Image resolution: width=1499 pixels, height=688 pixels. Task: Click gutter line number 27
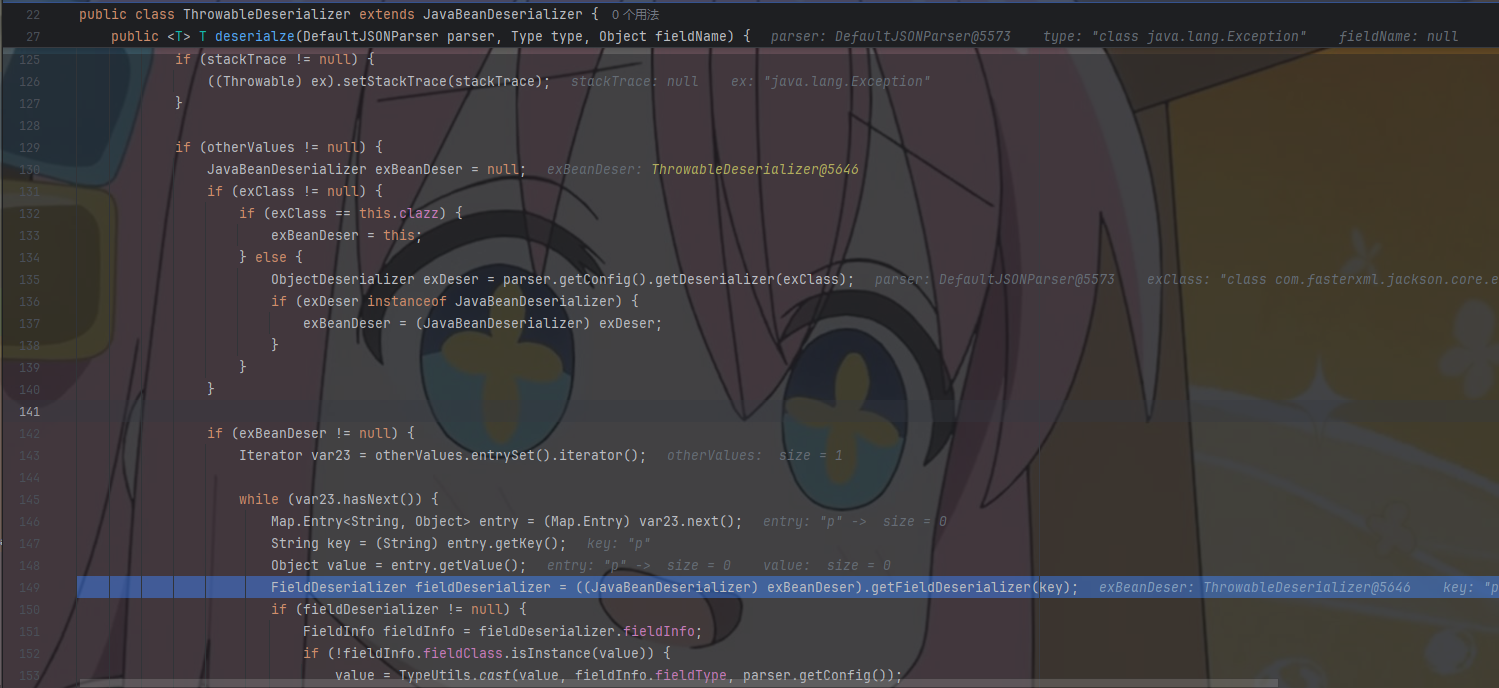[32, 37]
